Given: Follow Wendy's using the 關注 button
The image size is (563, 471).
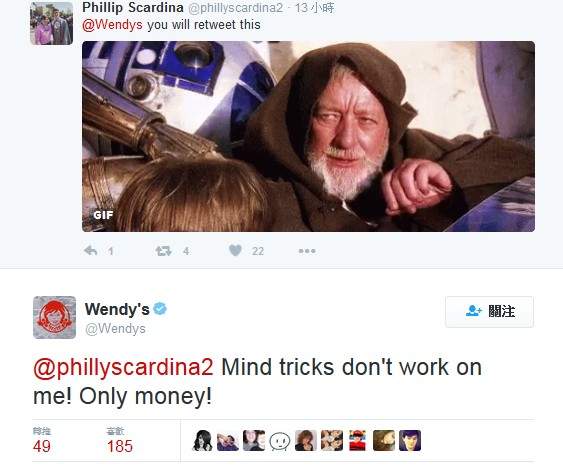Looking at the screenshot, I should pos(489,311).
